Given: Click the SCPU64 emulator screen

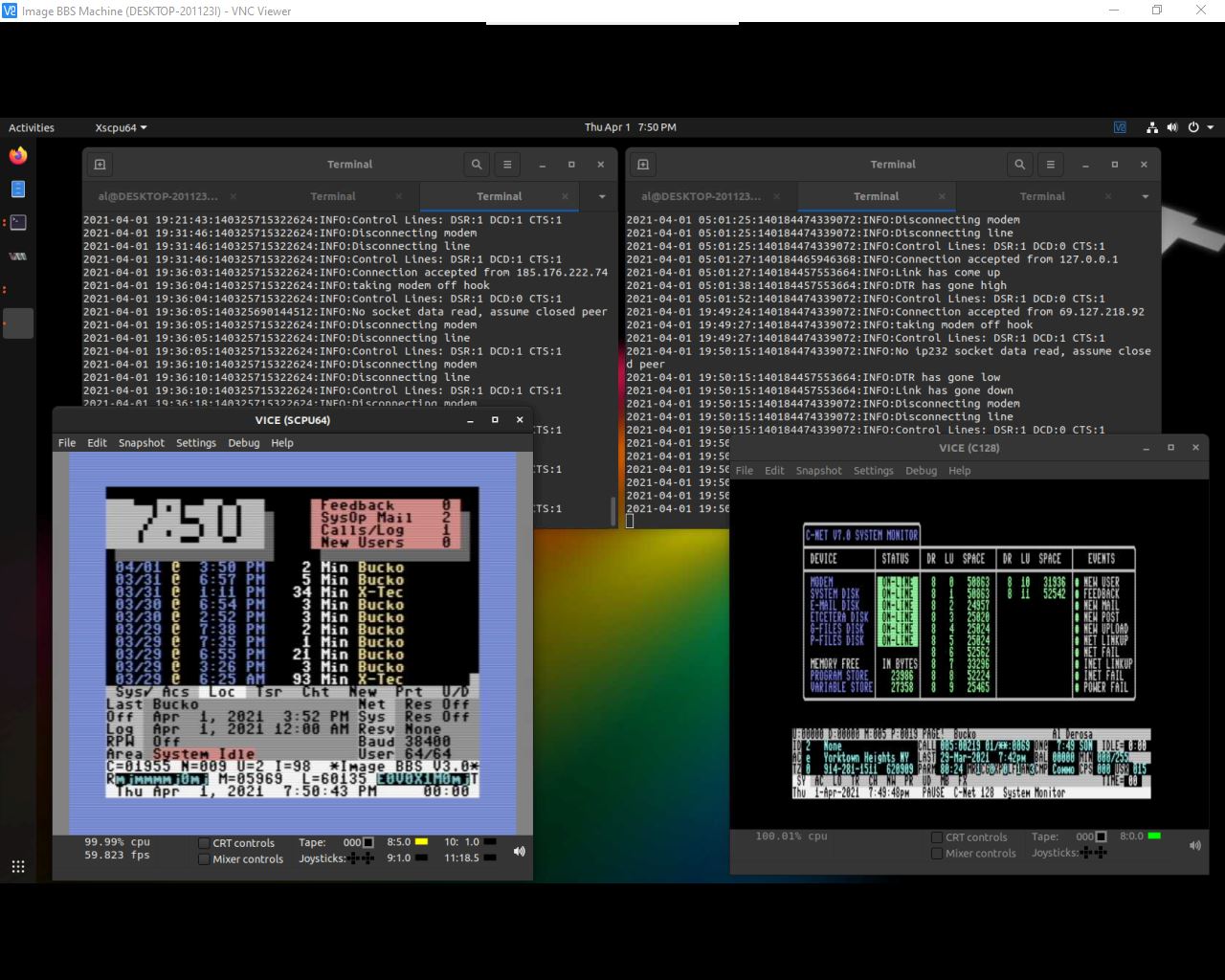Looking at the screenshot, I should click(x=292, y=643).
